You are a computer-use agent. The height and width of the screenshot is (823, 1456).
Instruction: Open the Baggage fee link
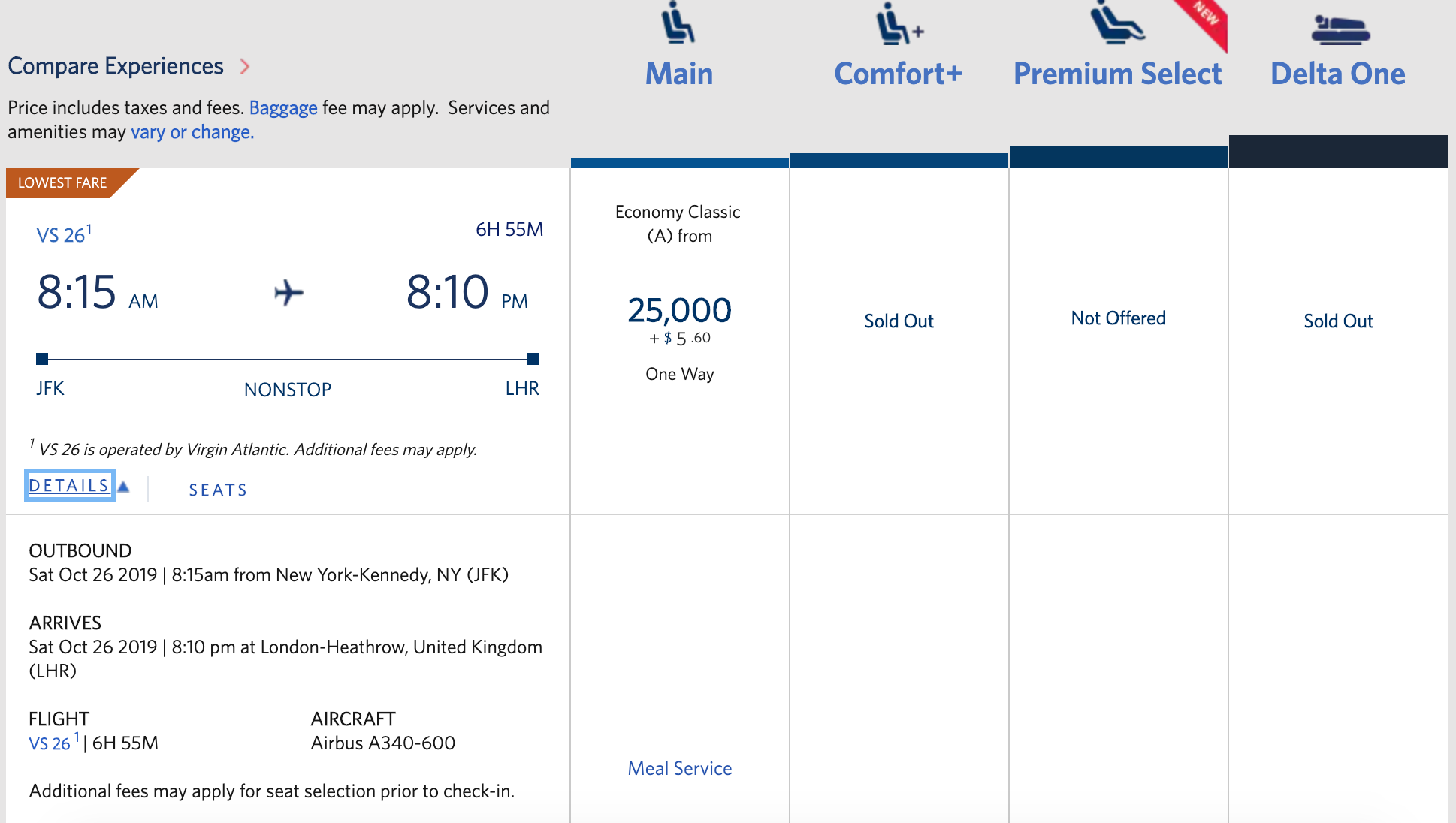(283, 108)
